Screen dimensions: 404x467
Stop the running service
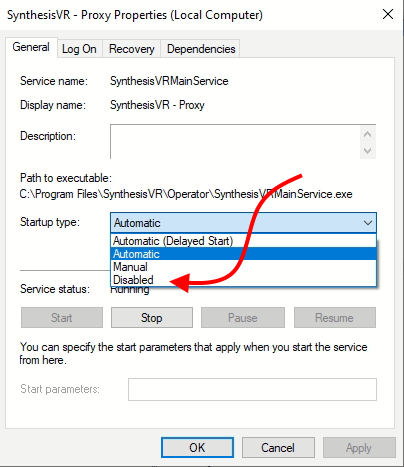pyautogui.click(x=152, y=318)
